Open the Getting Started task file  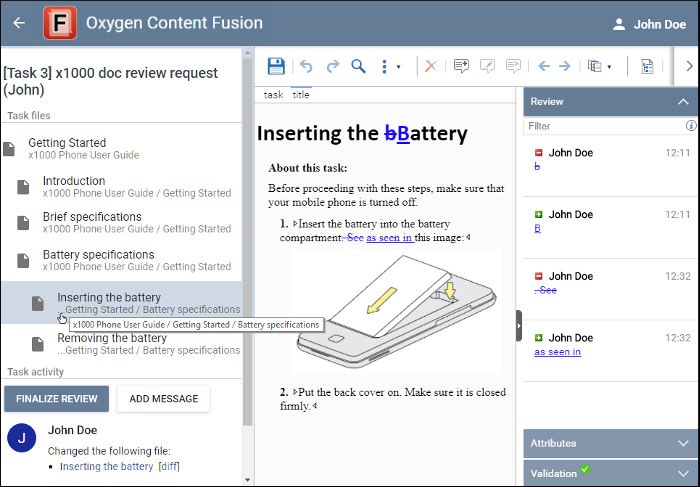coord(121,148)
